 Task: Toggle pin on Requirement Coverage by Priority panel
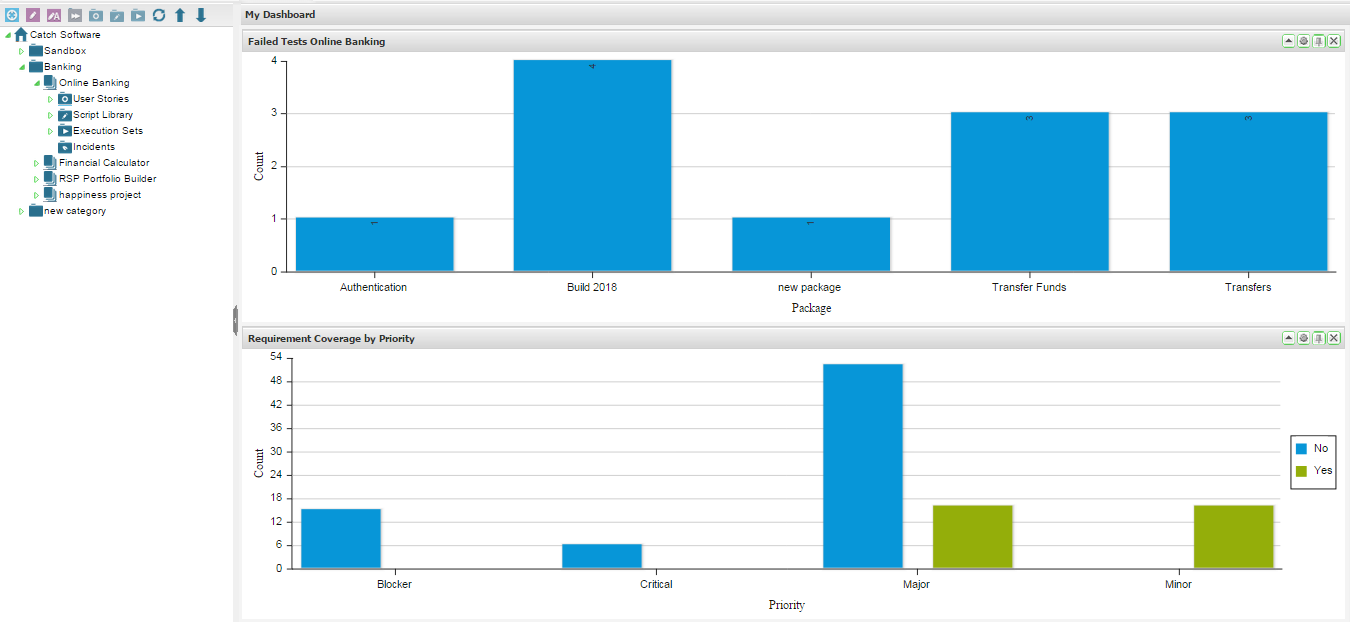(x=1319, y=338)
